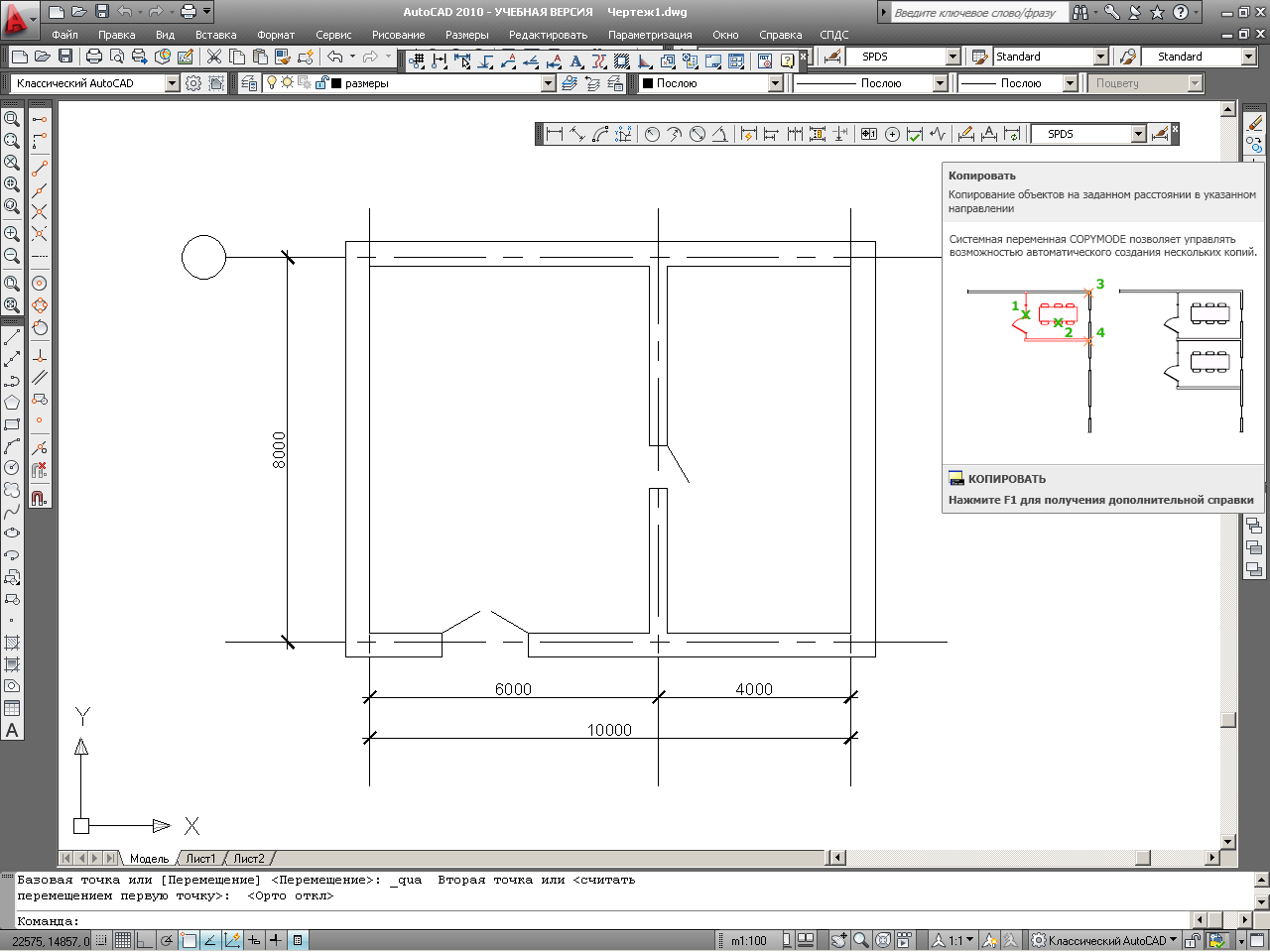Open the Рисование menu
This screenshot has width=1270, height=952.
click(x=398, y=35)
